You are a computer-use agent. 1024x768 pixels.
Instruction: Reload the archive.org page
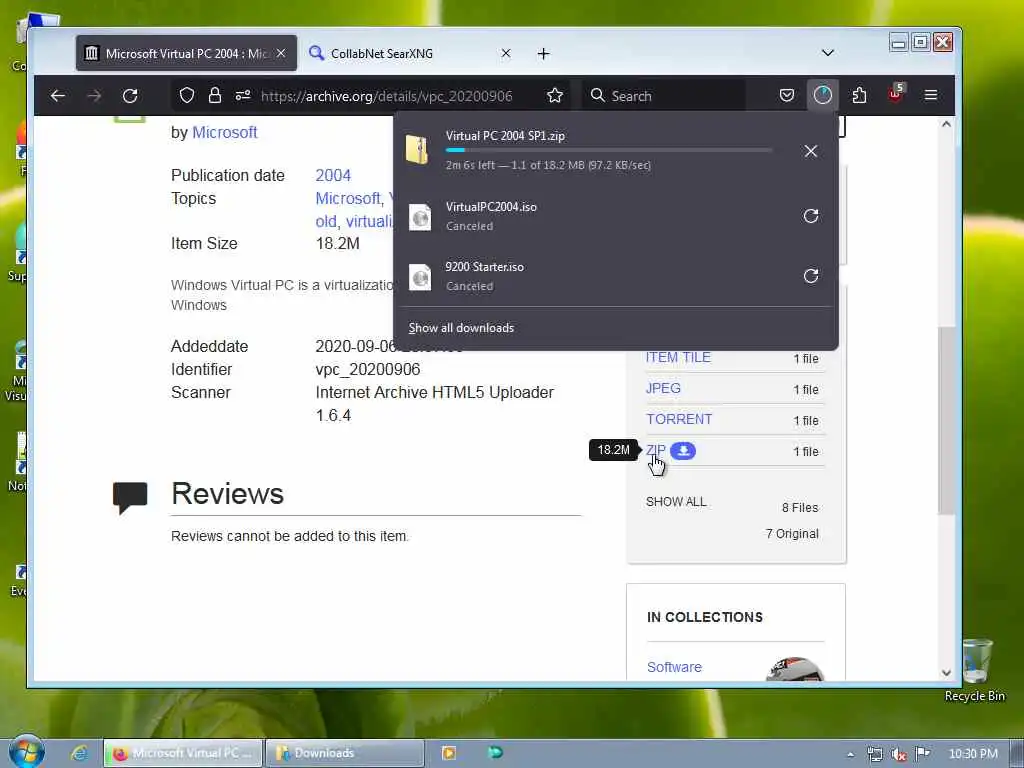click(x=130, y=96)
